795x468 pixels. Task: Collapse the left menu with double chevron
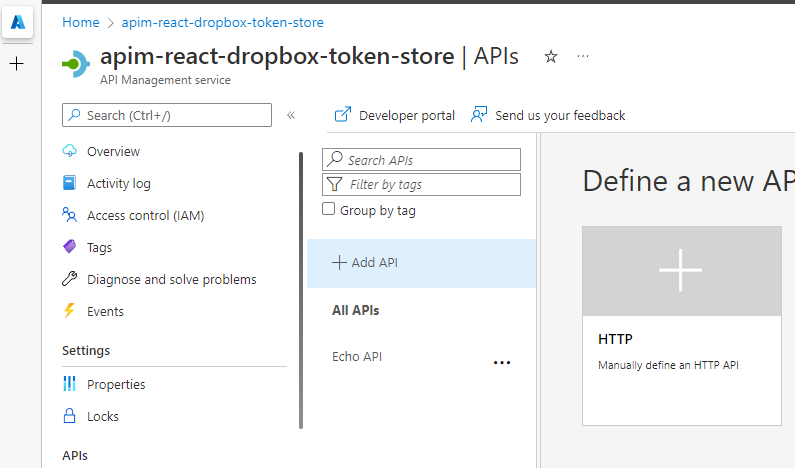coord(291,115)
